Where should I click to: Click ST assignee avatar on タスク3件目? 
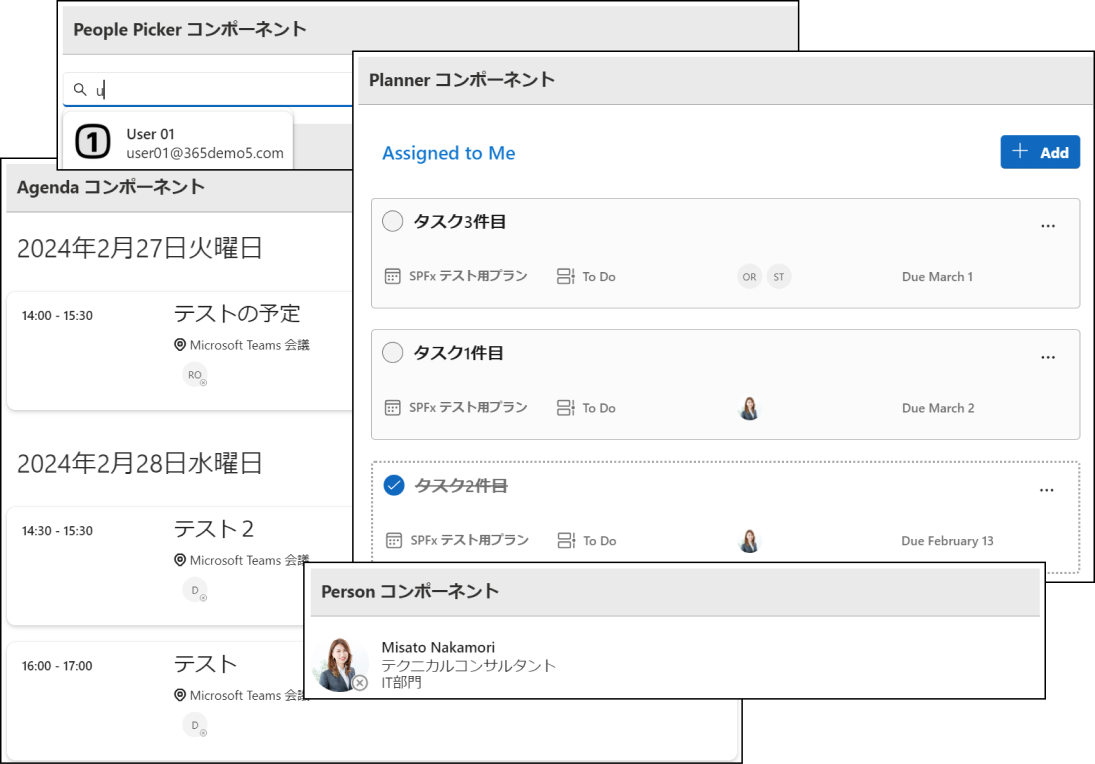[779, 277]
